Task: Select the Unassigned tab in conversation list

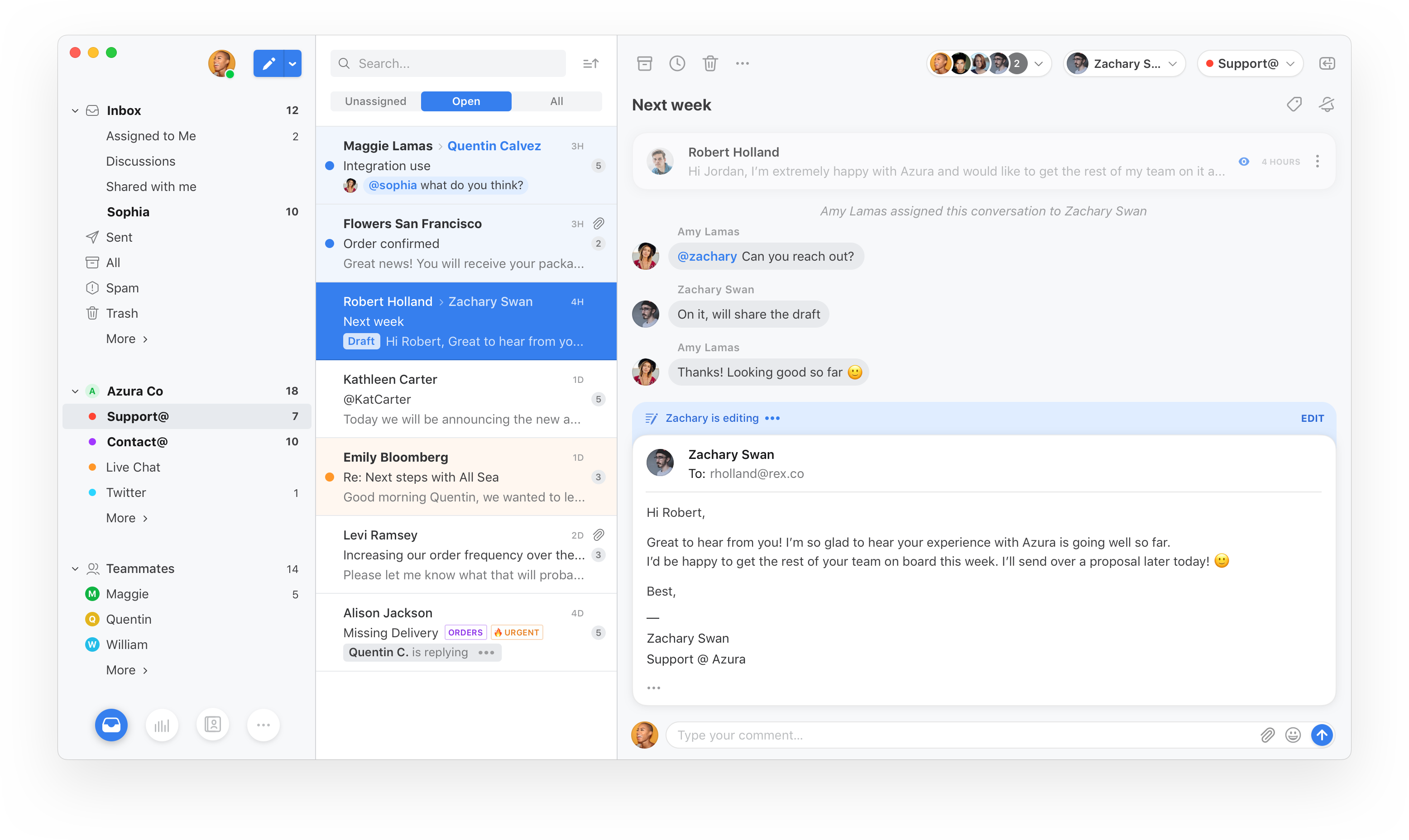Action: click(376, 100)
